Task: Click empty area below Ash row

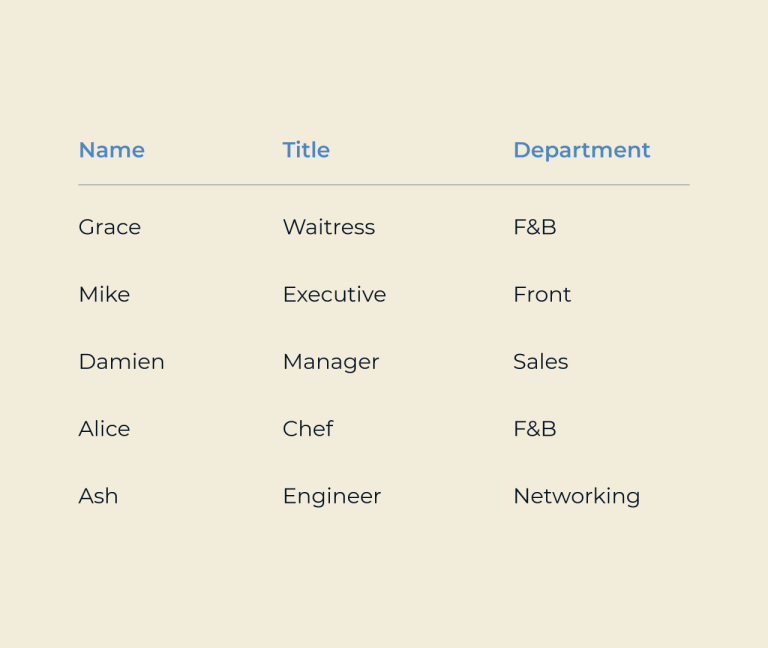Action: (x=384, y=578)
